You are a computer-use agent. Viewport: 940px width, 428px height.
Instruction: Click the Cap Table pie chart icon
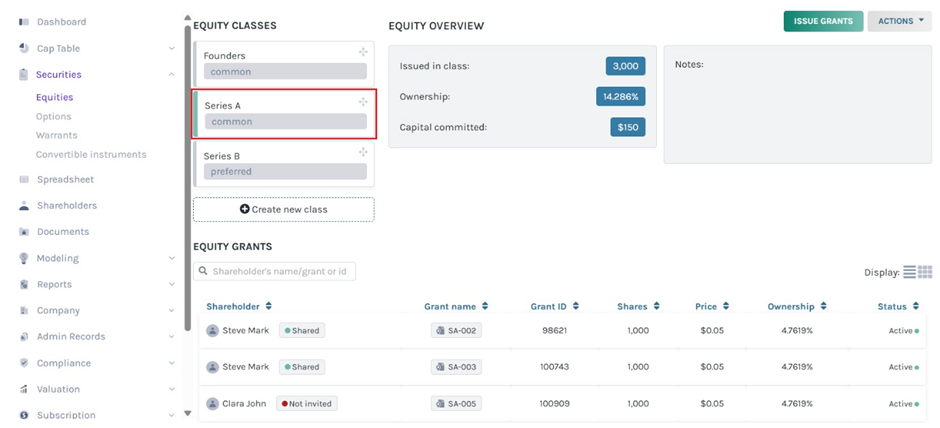click(24, 48)
